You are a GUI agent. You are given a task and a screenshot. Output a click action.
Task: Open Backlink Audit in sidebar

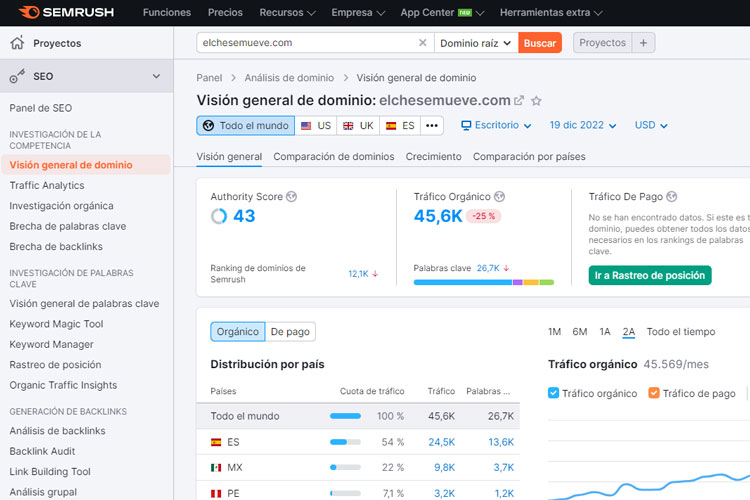[42, 451]
